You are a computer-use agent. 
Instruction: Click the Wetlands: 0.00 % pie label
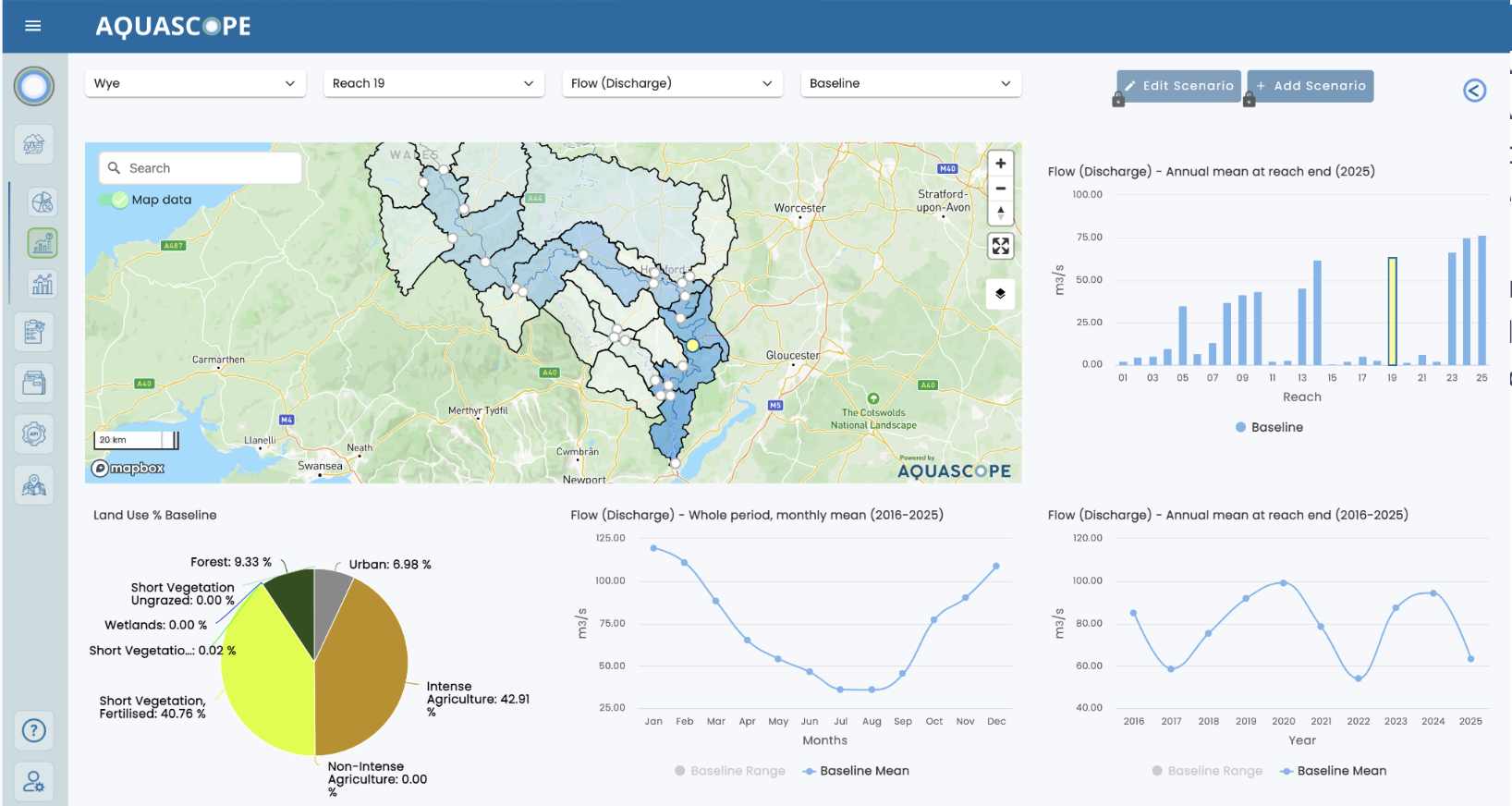pos(156,625)
